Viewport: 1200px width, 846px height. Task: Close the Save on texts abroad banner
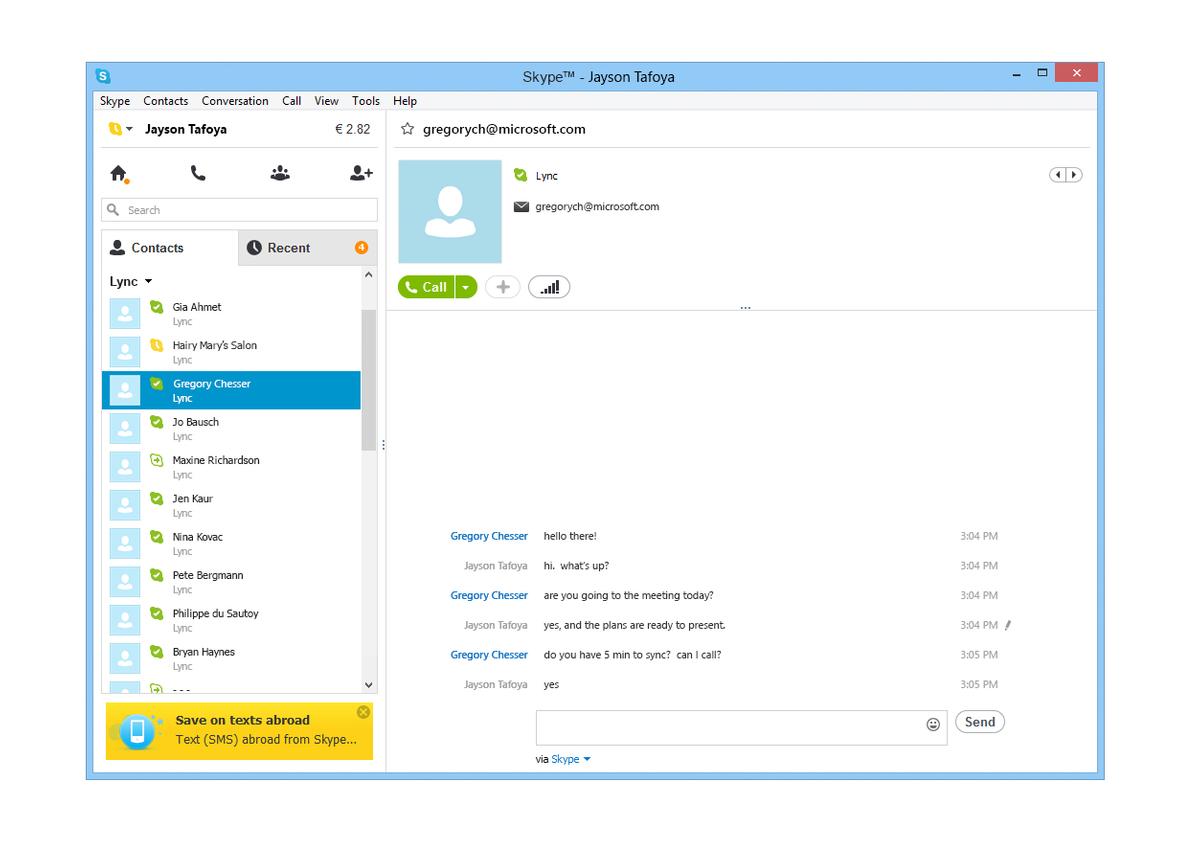363,712
